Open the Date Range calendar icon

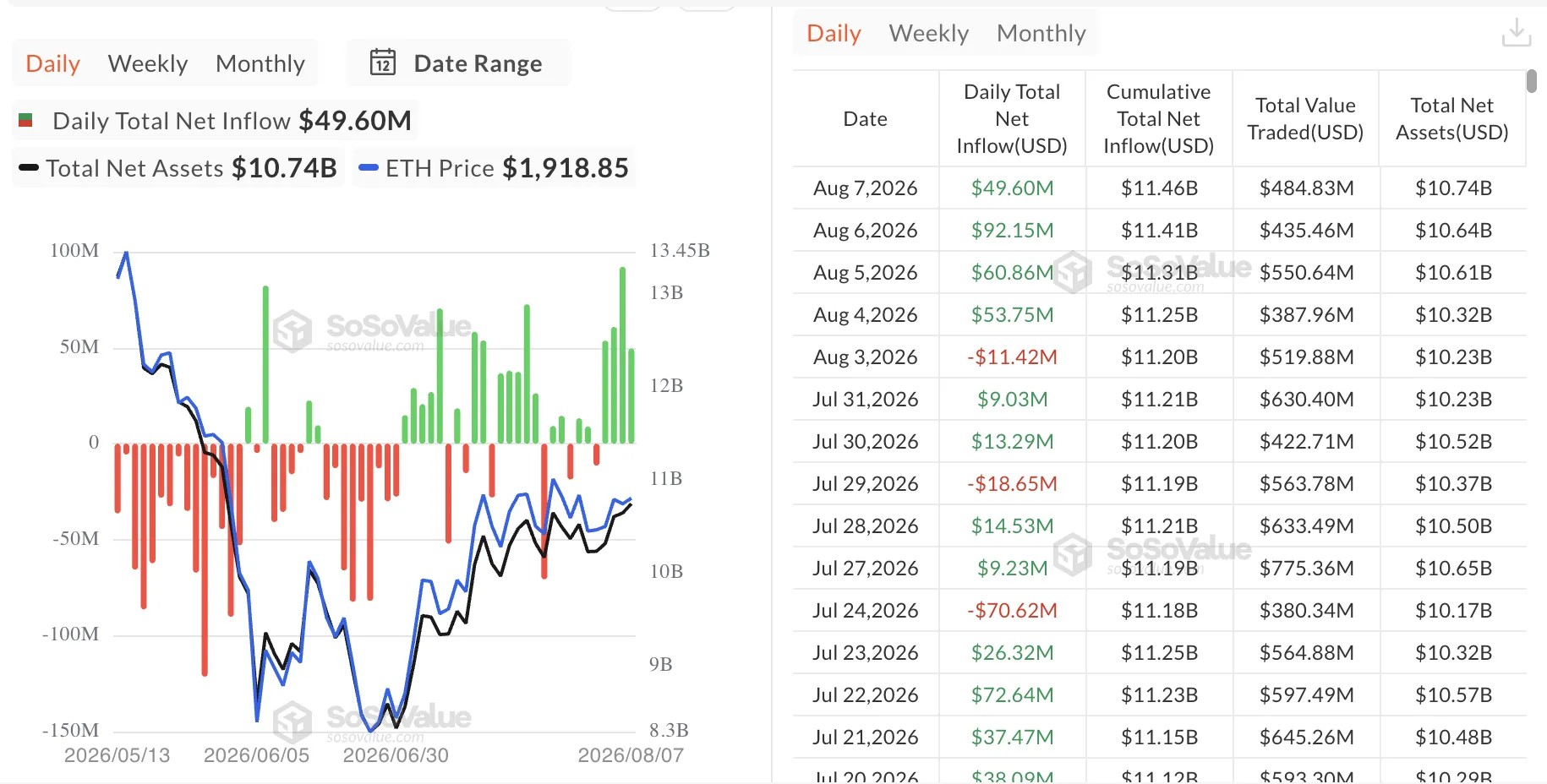[x=383, y=63]
